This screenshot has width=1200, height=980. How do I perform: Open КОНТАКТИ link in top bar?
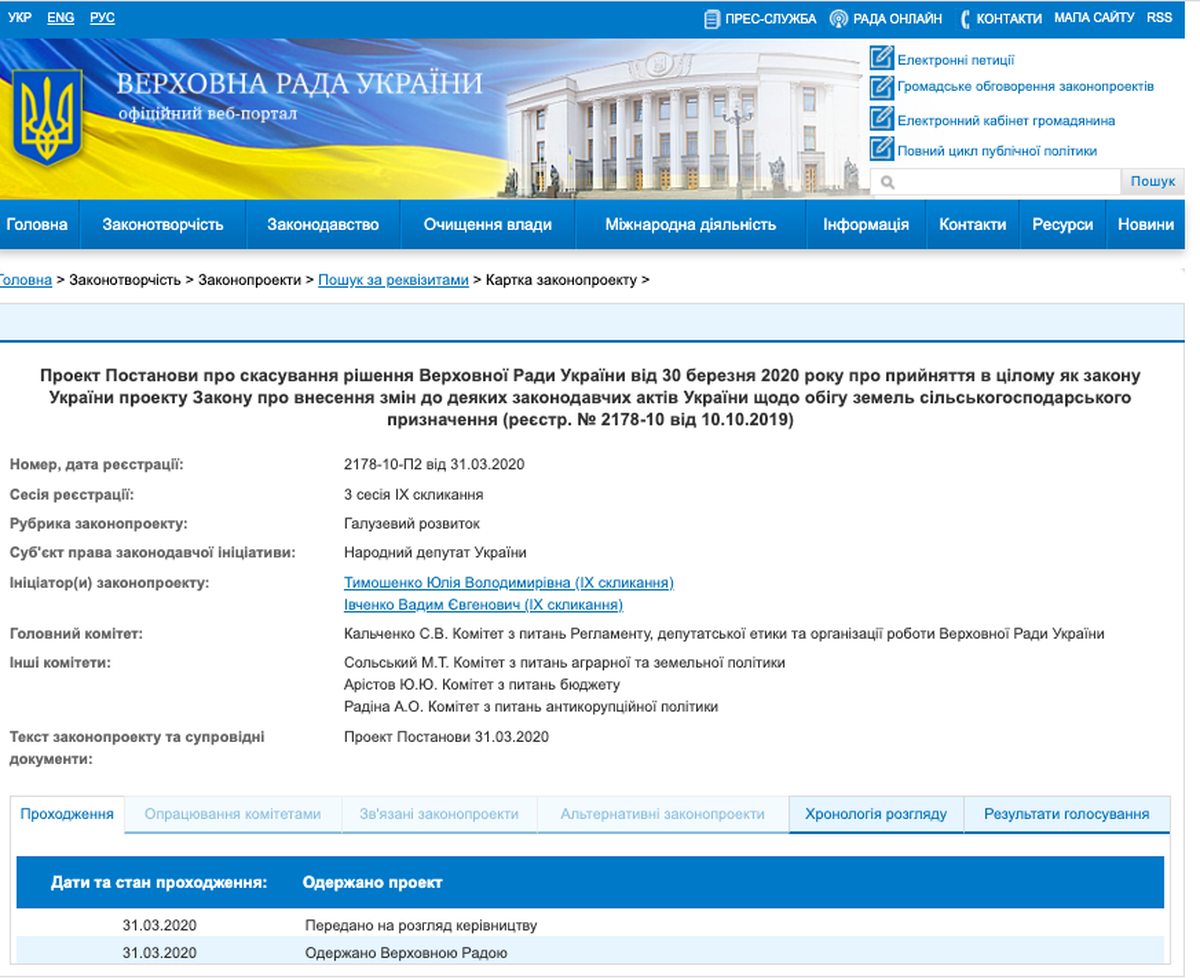click(1009, 19)
